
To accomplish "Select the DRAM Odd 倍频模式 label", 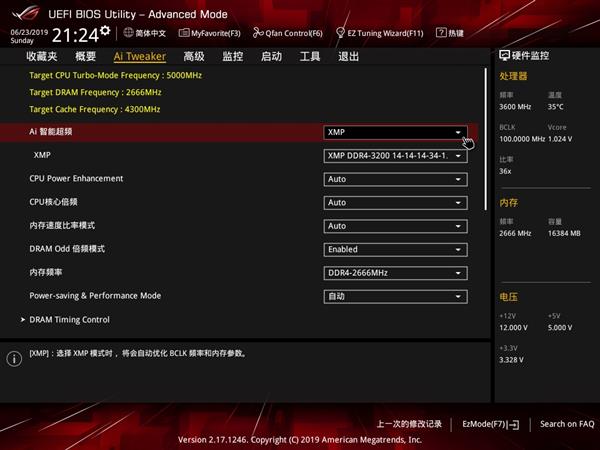I will [x=67, y=249].
